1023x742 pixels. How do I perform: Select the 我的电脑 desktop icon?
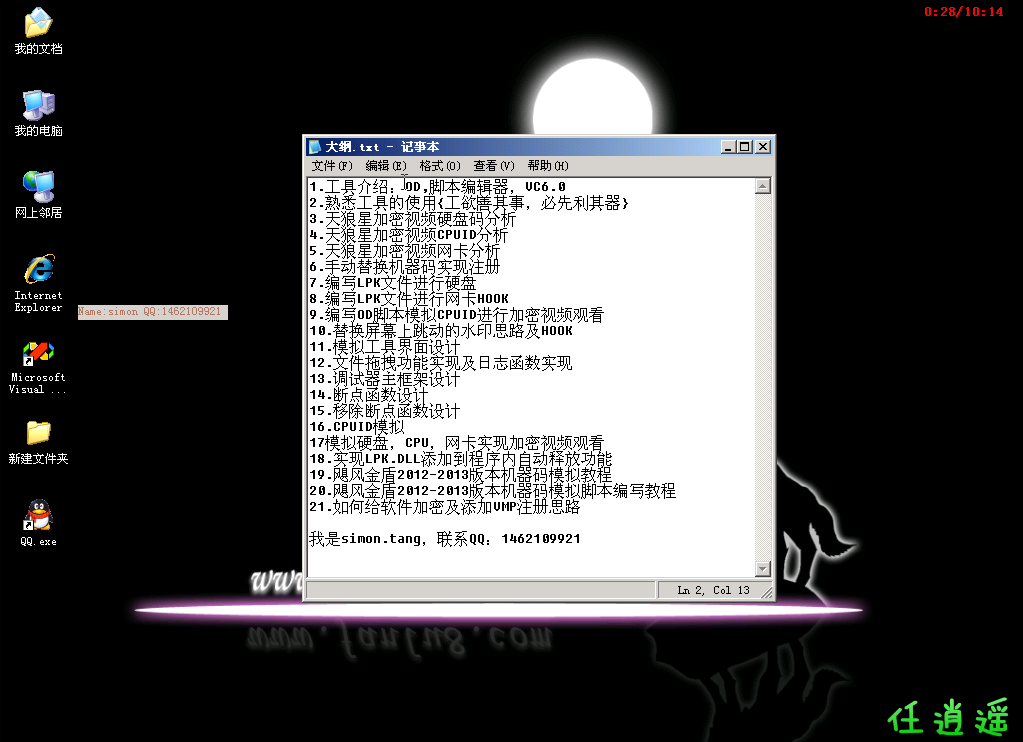point(38,105)
